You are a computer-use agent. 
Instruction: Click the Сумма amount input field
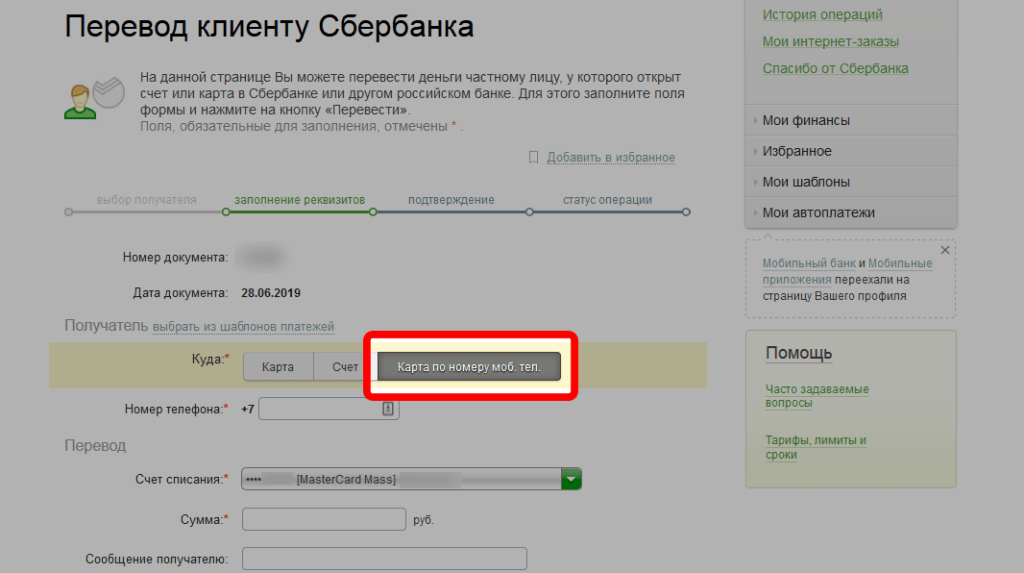[x=324, y=519]
